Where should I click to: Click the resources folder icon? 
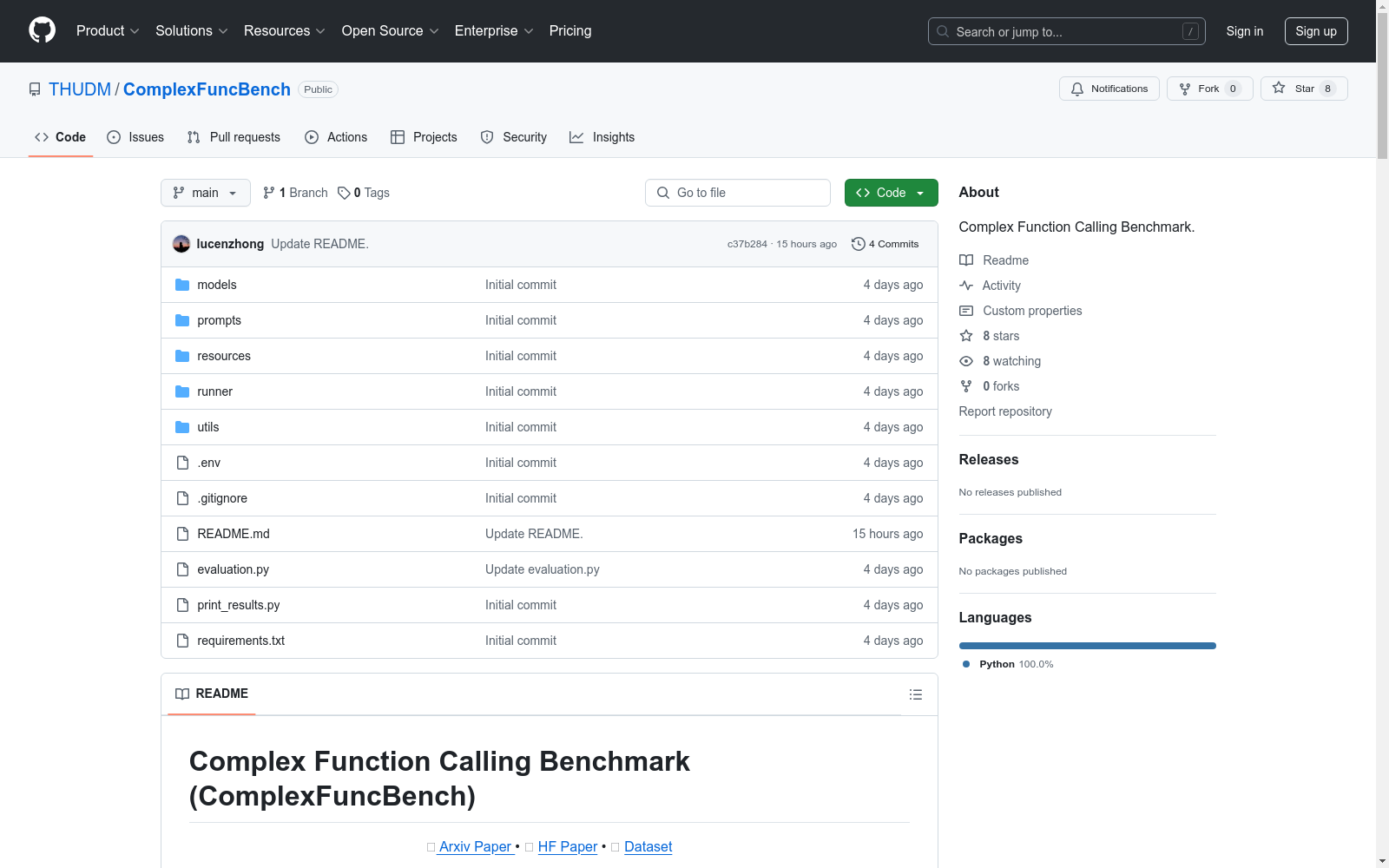pyautogui.click(x=182, y=356)
